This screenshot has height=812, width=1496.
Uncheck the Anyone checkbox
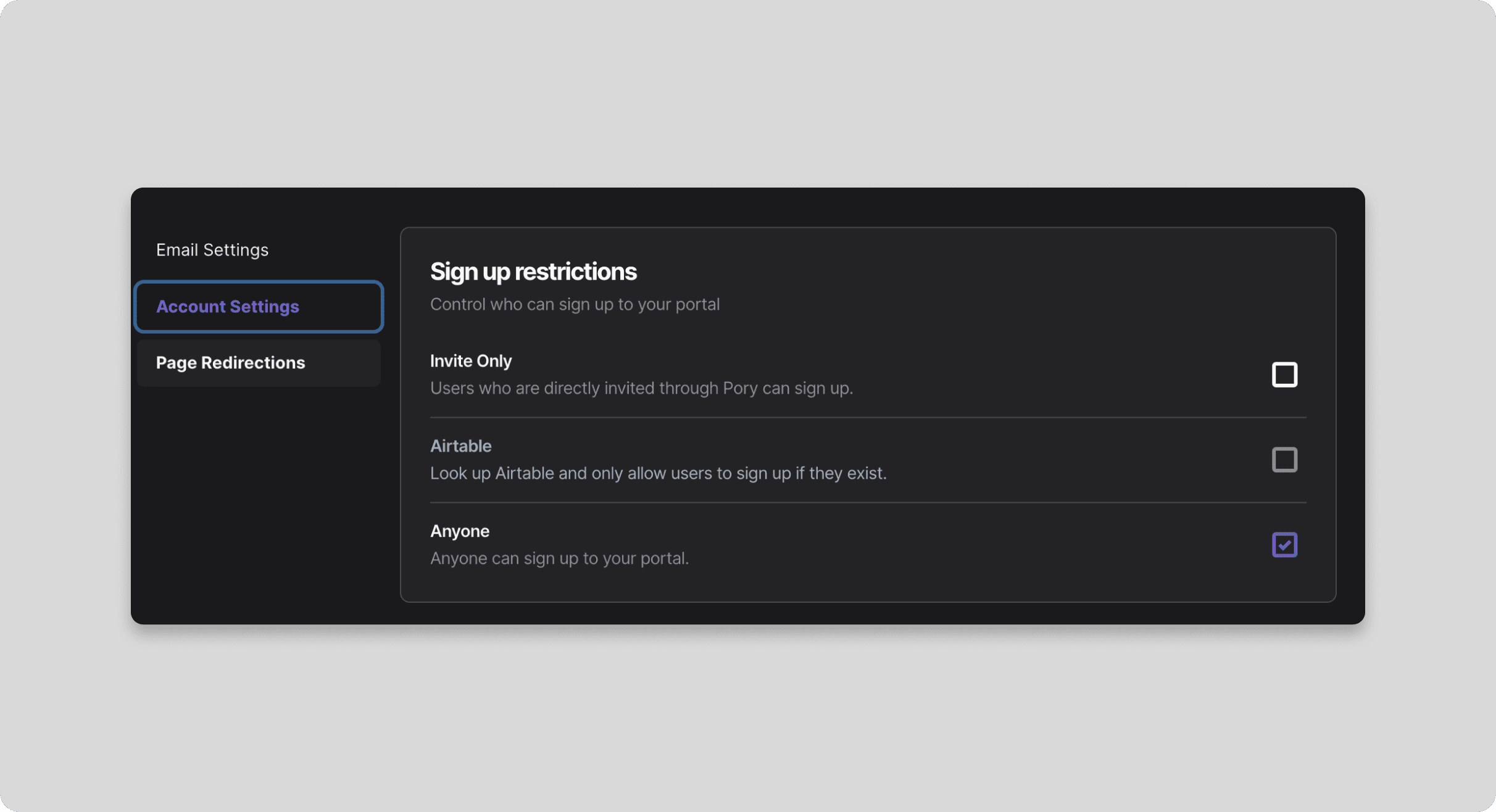pos(1284,545)
